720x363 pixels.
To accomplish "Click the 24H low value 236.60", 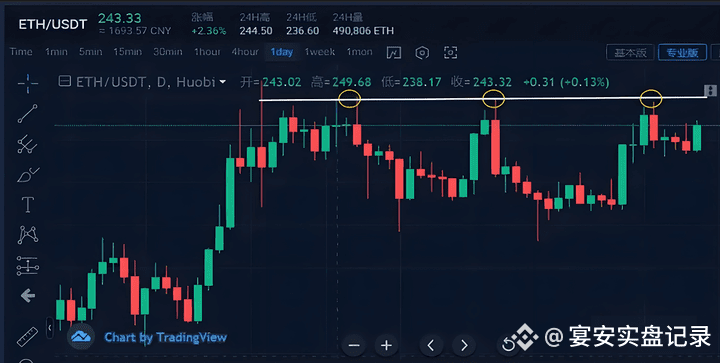I will [303, 31].
